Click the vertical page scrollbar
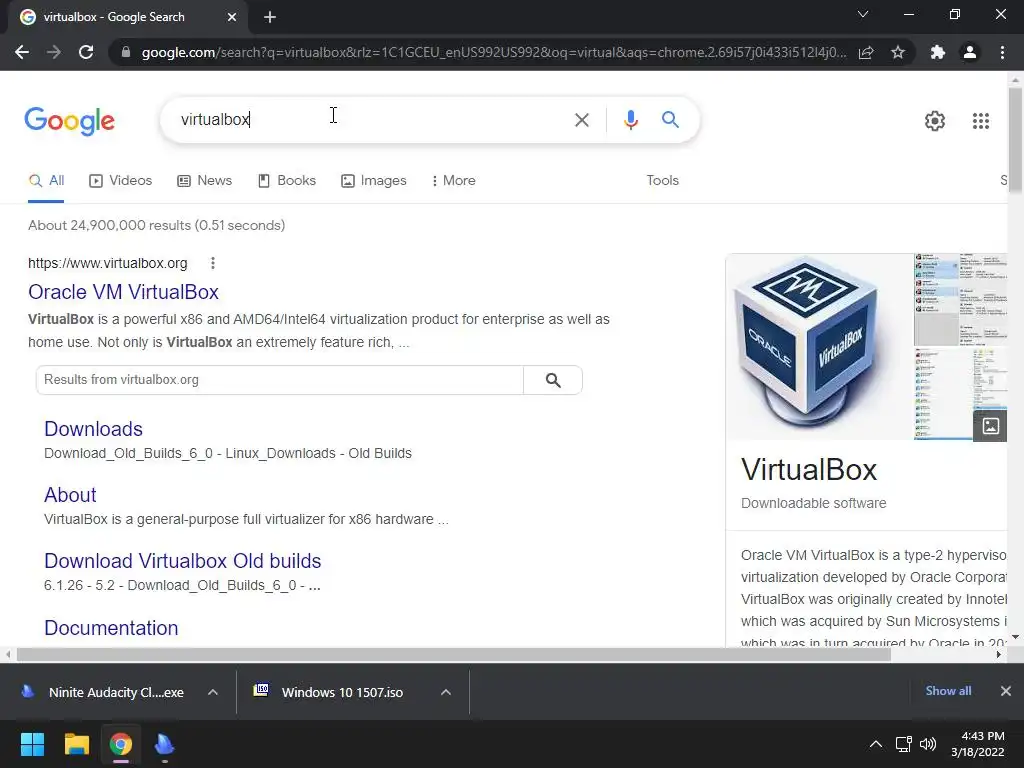Viewport: 1024px width, 768px height. [x=1015, y=140]
